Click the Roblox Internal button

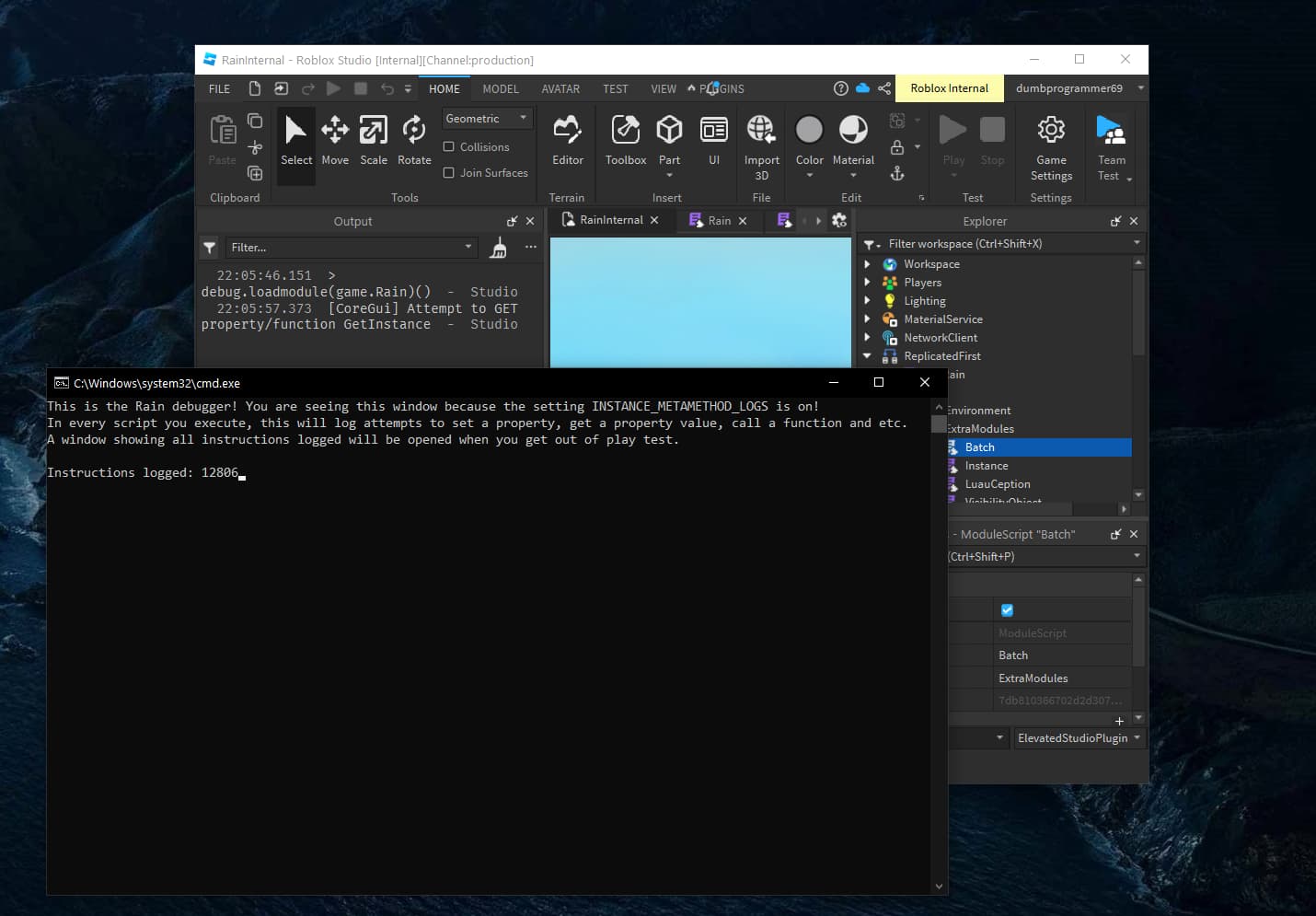point(949,87)
